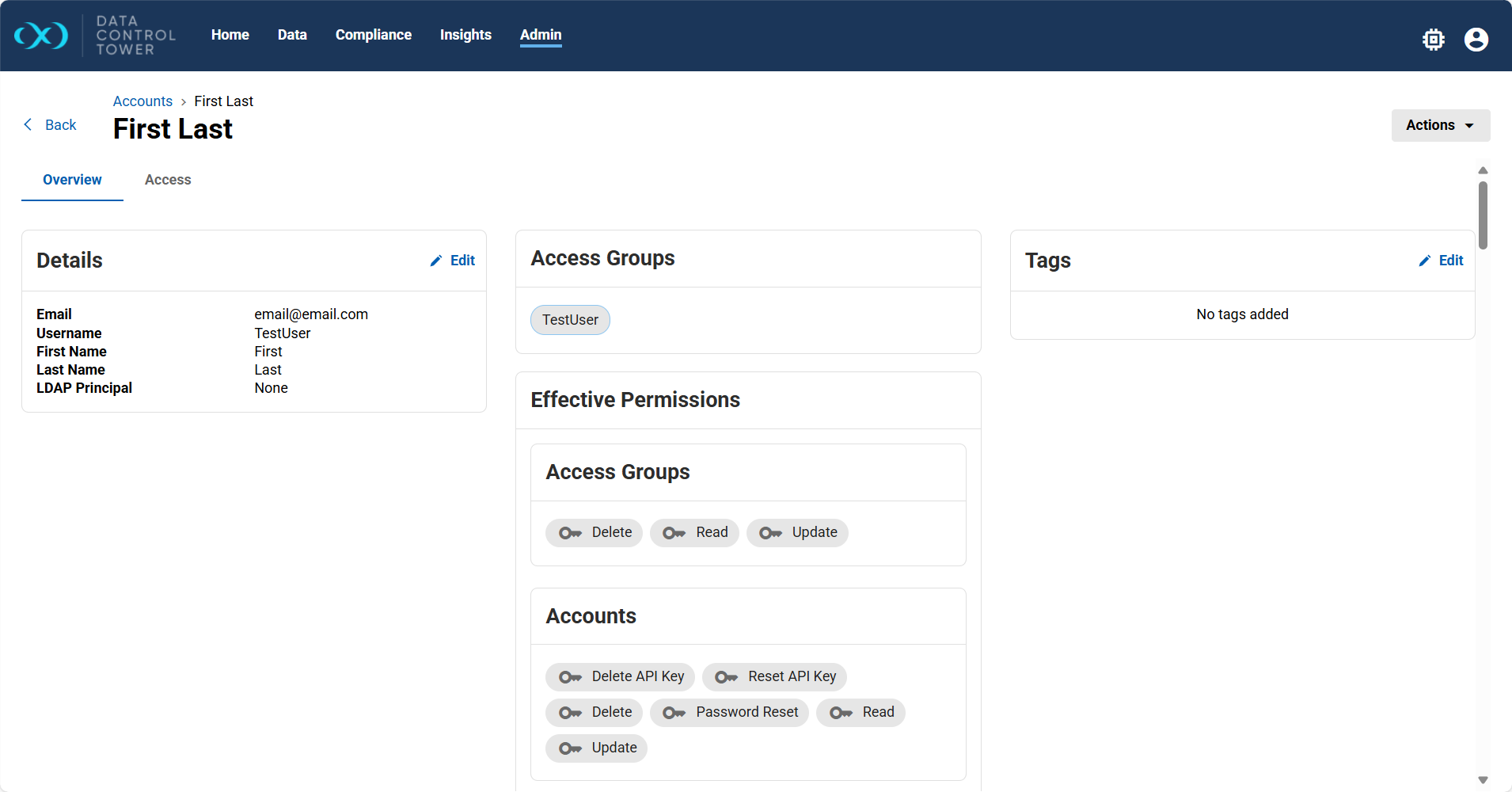Click the pencil icon in Tags card
This screenshot has width=1512, height=792.
(1425, 261)
